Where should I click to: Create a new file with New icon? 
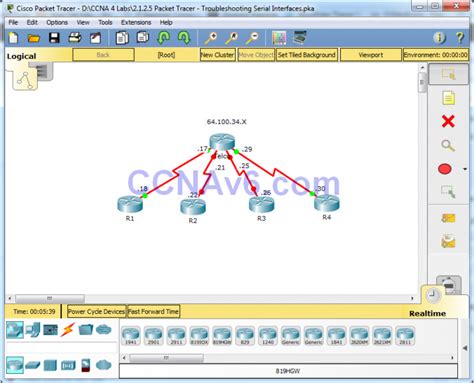pyautogui.click(x=14, y=38)
